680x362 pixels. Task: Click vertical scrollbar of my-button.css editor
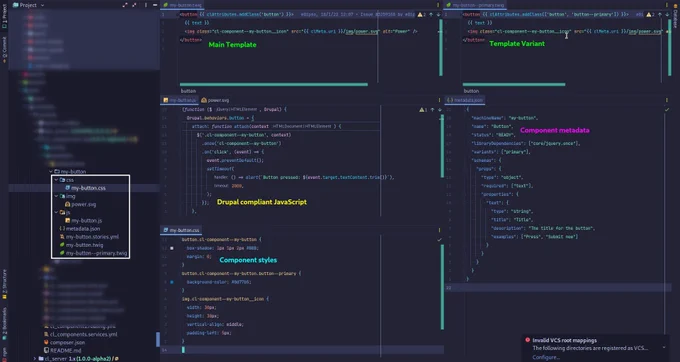[x=442, y=287]
